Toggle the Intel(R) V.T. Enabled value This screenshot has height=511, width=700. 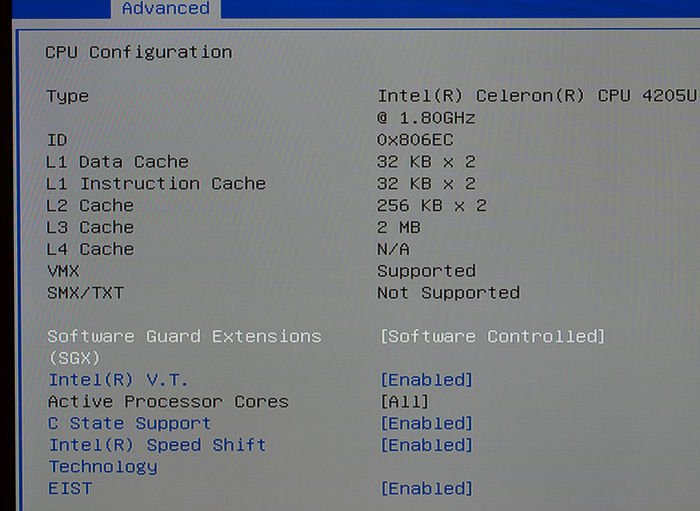(x=426, y=380)
